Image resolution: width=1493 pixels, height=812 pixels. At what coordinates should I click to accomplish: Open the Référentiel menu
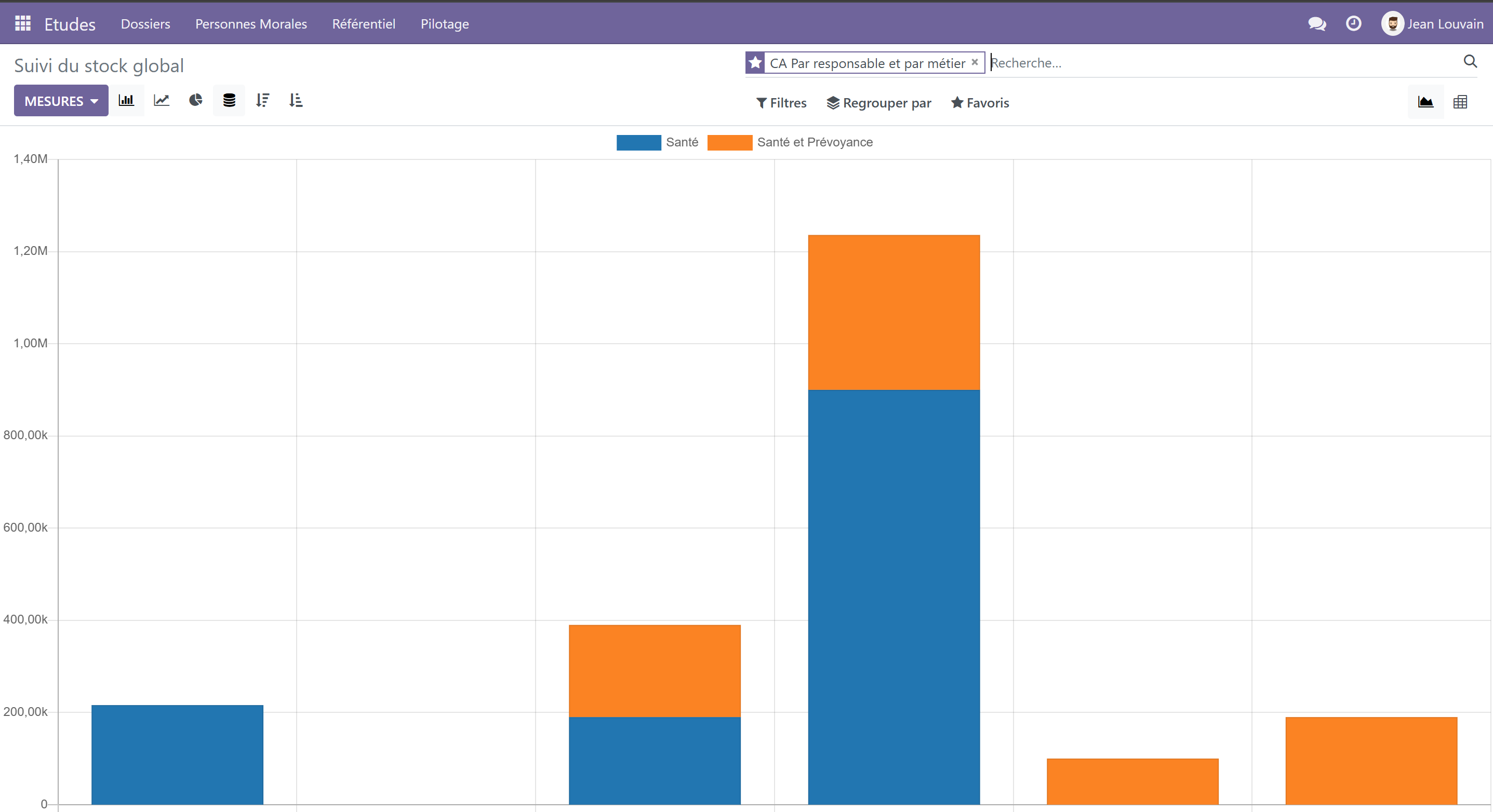point(364,24)
